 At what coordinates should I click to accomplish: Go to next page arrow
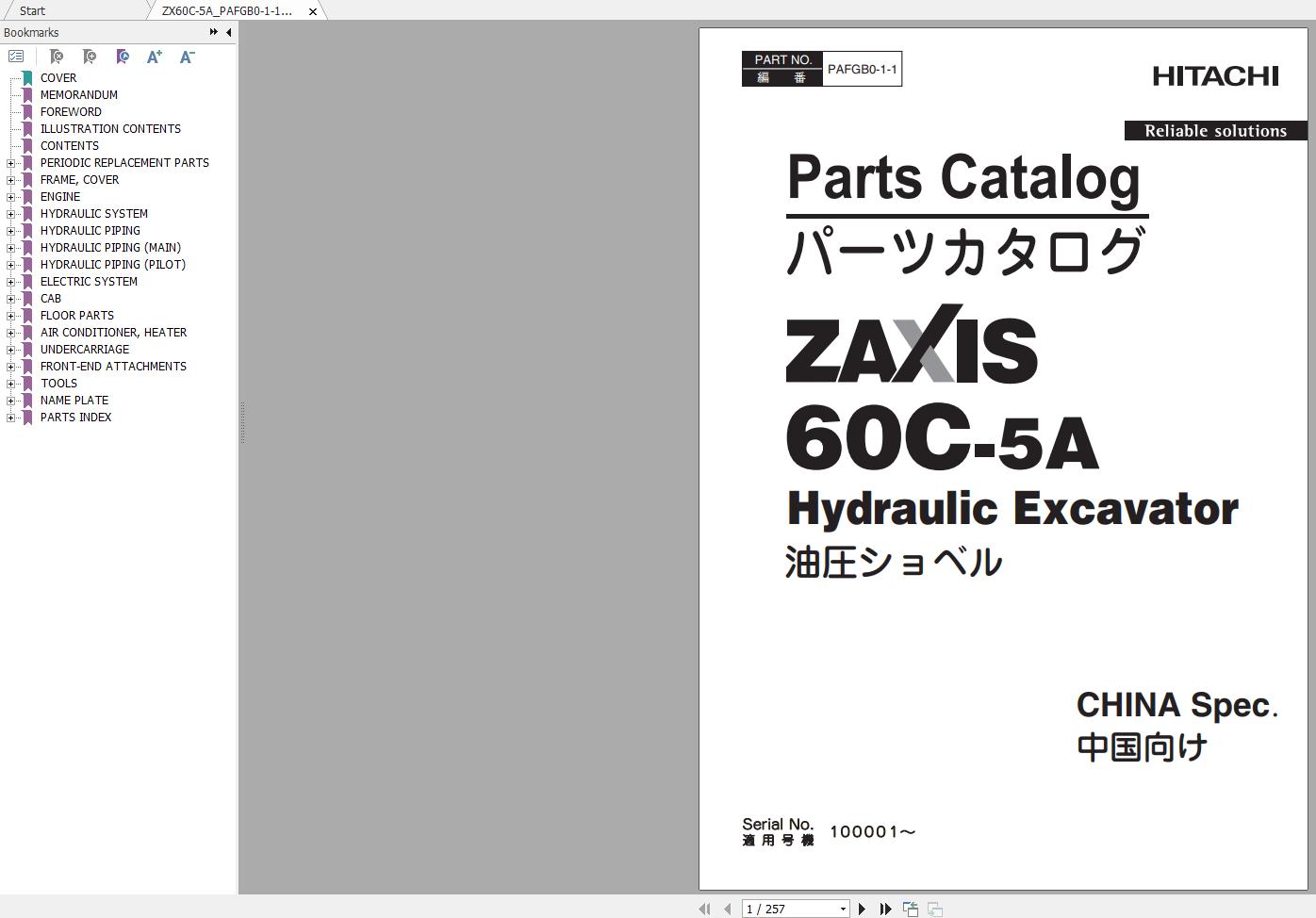coord(862,909)
